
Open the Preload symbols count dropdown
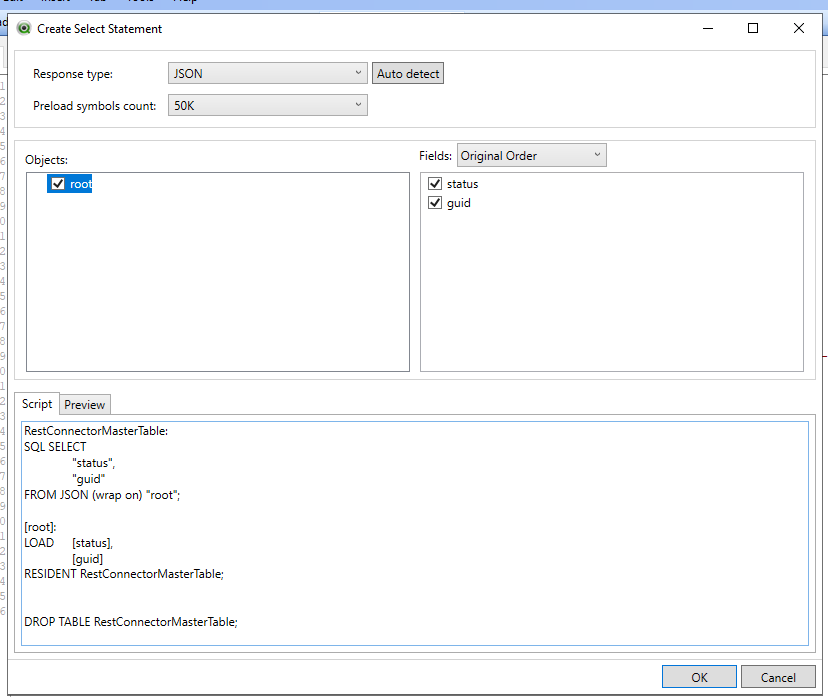268,105
